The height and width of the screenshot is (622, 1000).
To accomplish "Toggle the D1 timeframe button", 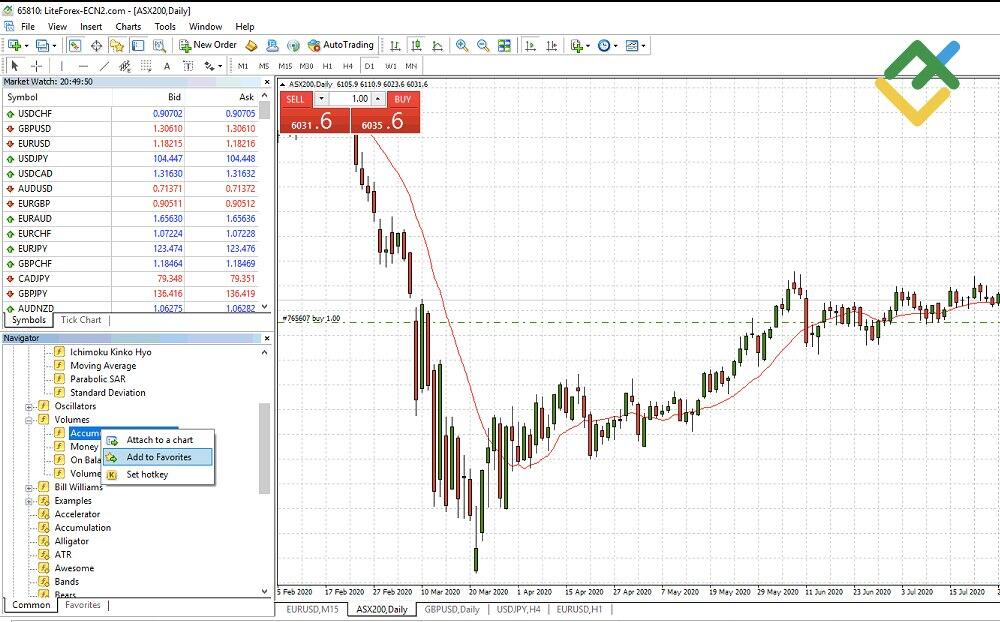I will (x=370, y=65).
